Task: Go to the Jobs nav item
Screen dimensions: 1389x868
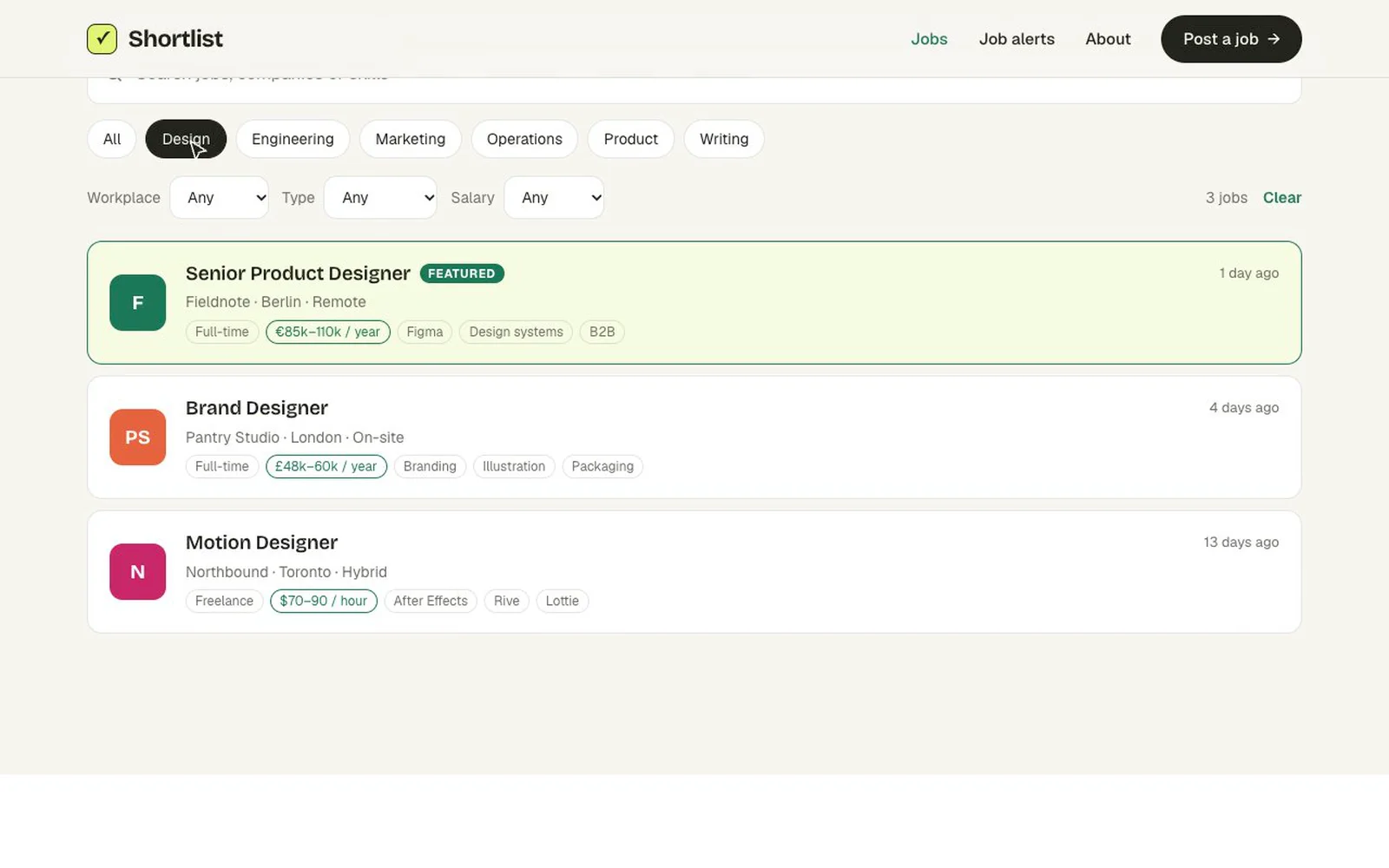Action: tap(929, 39)
